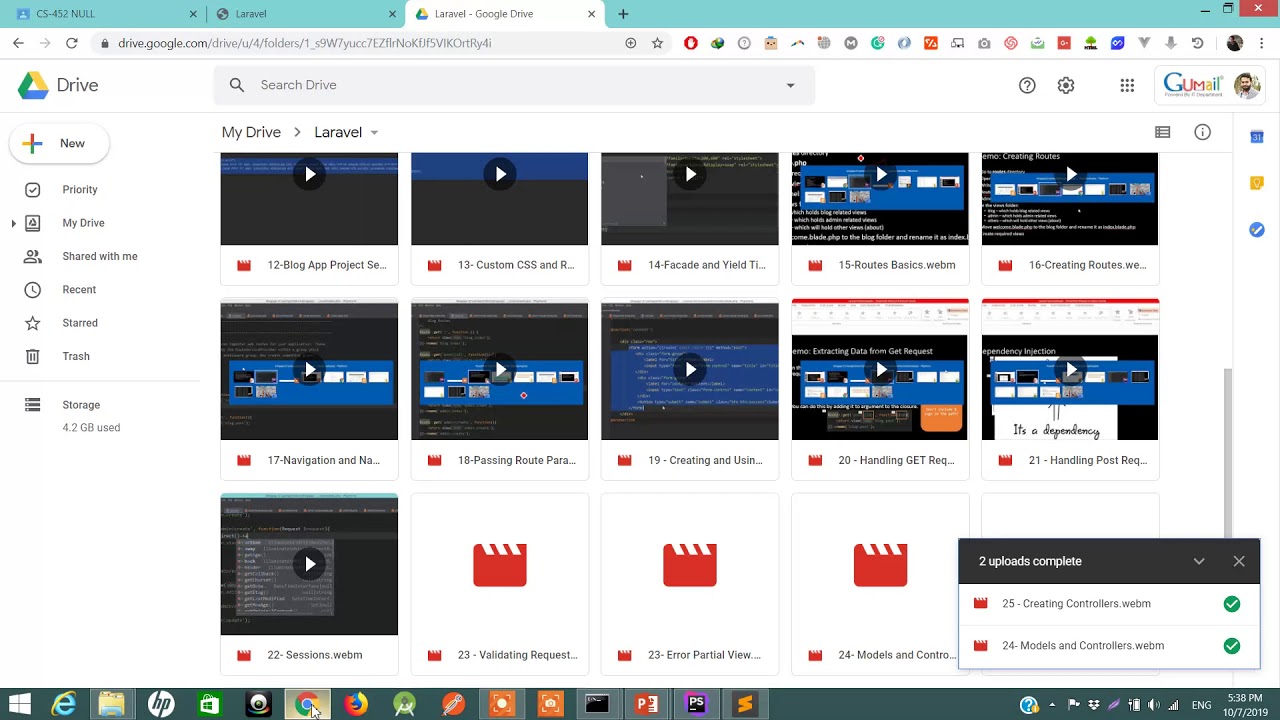This screenshot has height=720, width=1280.
Task: Open 25 - Creating Controllers.webm upload item
Action: click(x=1109, y=604)
